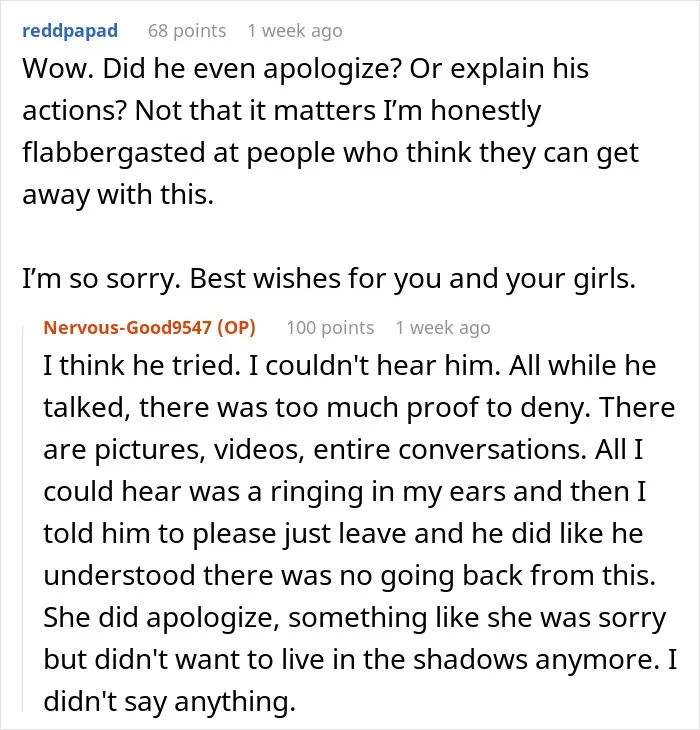Open reddpapad's user profile
Image resolution: width=700 pixels, height=730 pixels.
pos(70,31)
